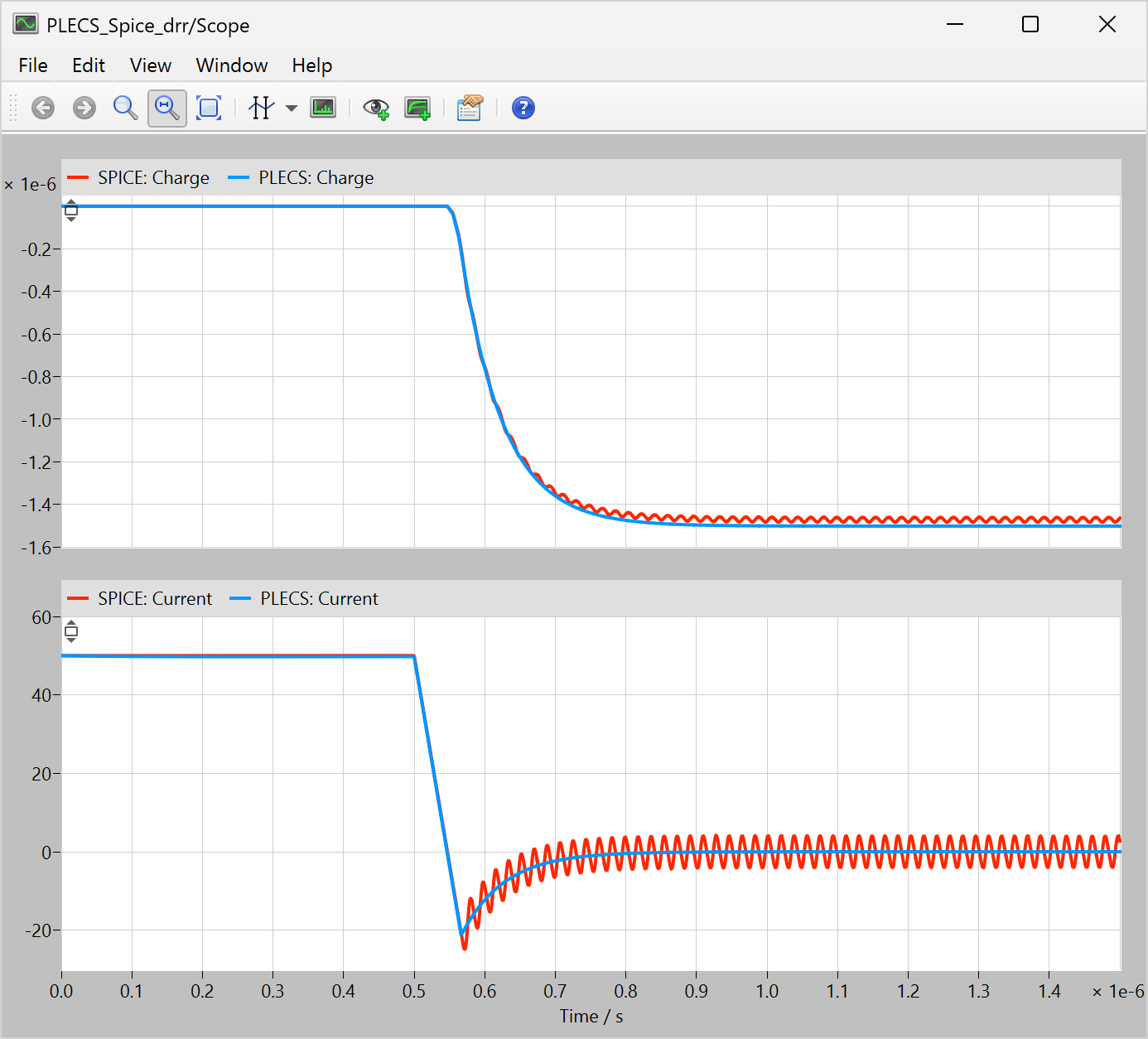
Task: Click the save trace icon with plus
Action: tap(417, 108)
